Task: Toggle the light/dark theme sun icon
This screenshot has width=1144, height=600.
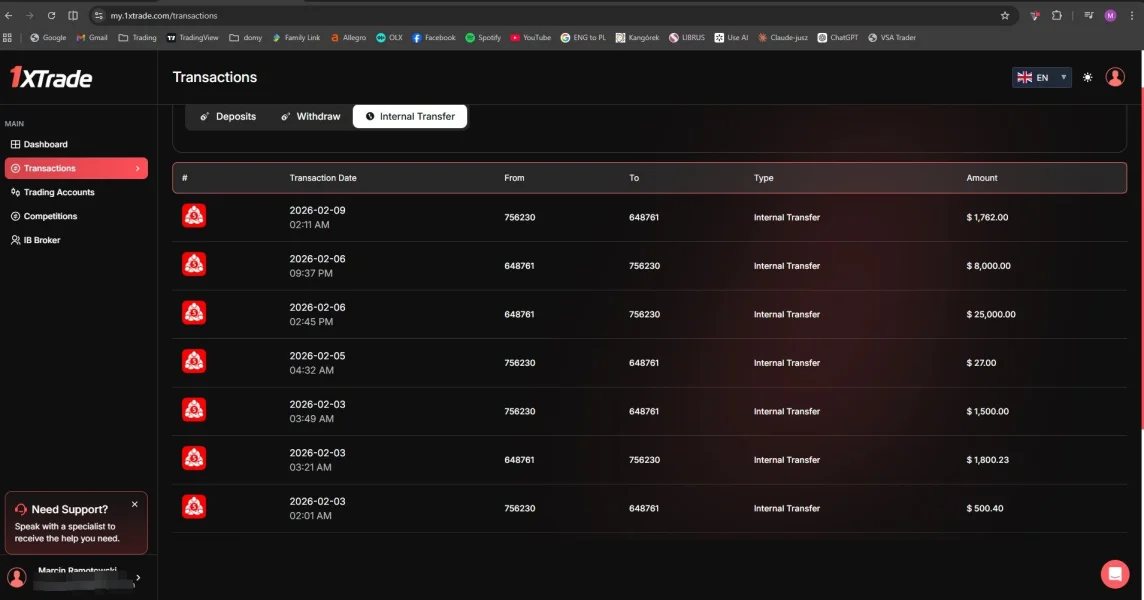Action: 1088,77
